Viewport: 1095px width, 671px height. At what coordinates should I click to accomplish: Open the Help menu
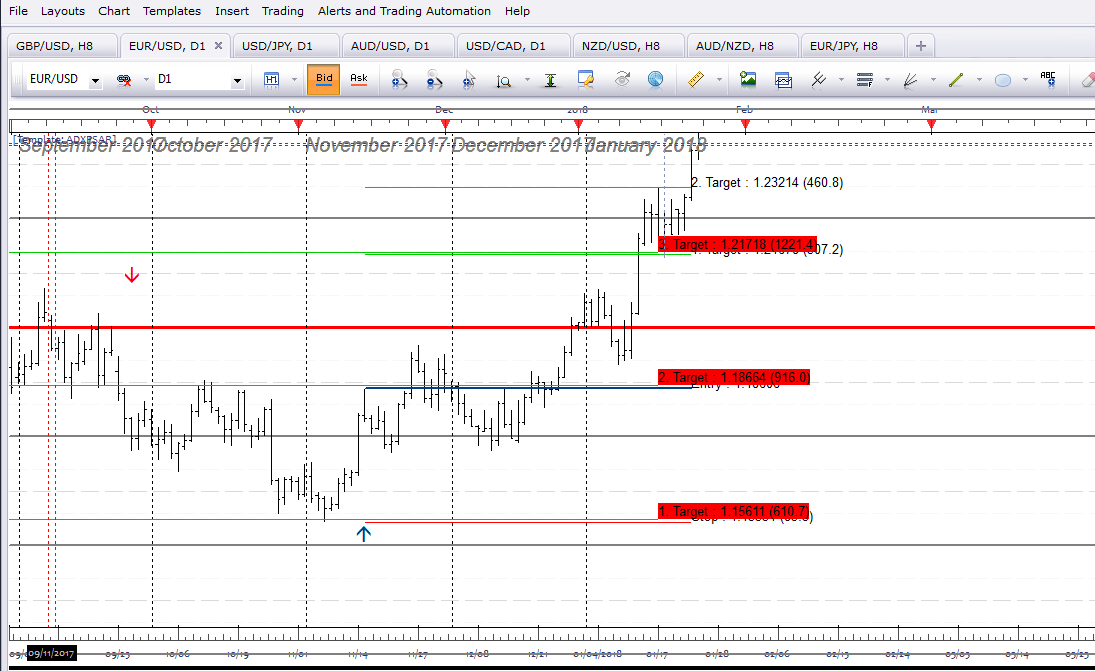click(517, 11)
